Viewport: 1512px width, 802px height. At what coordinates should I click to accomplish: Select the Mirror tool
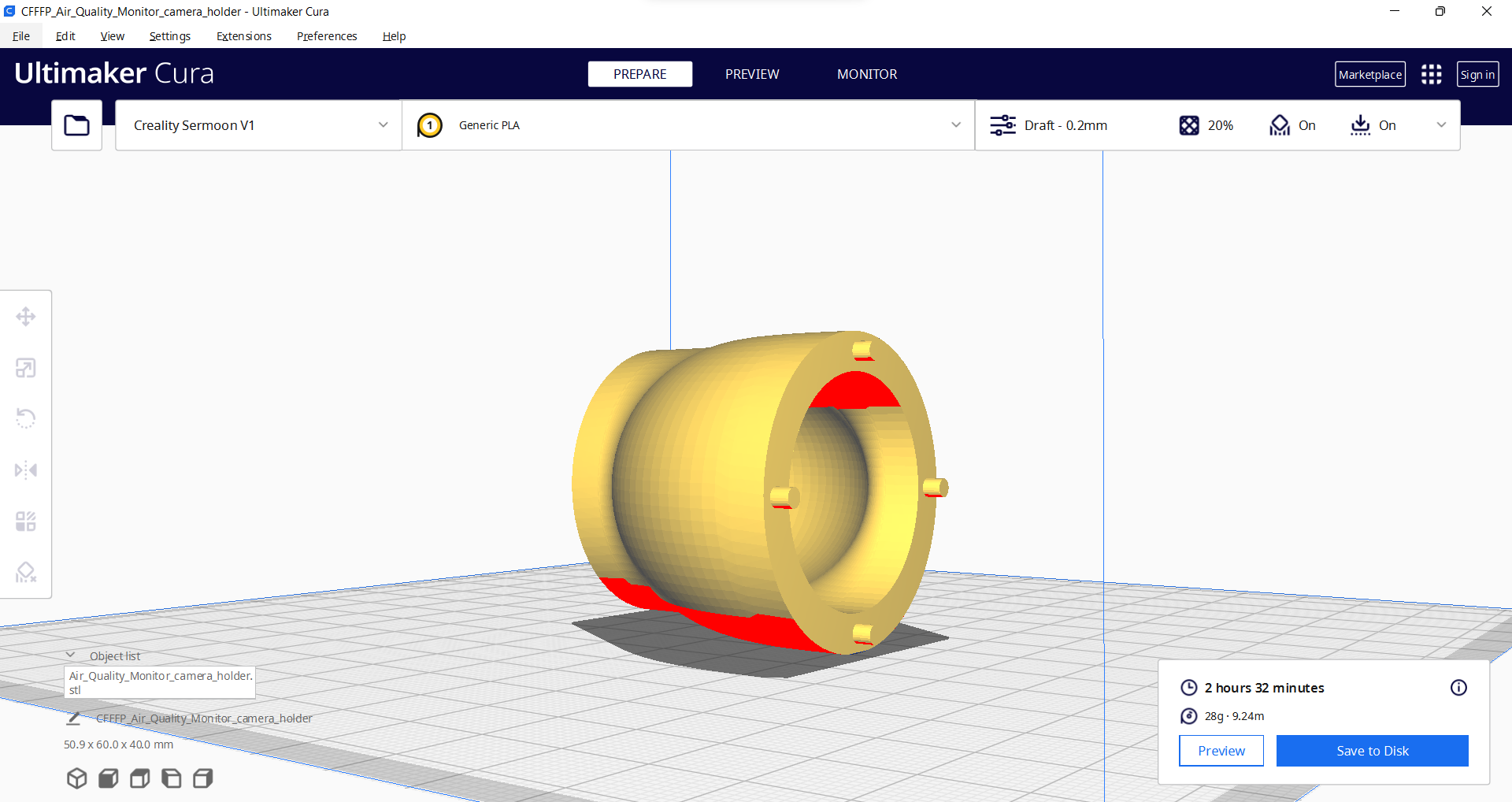(26, 470)
